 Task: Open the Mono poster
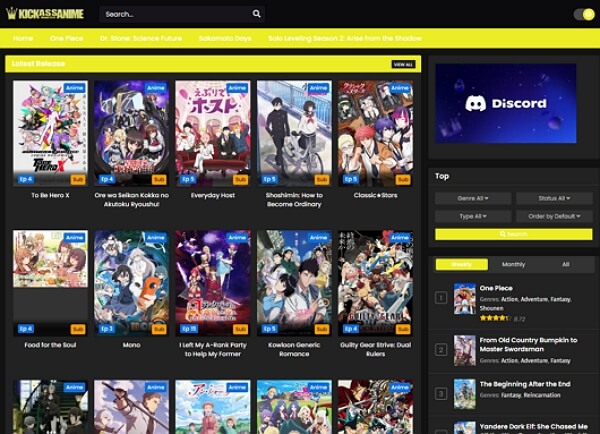(x=131, y=283)
